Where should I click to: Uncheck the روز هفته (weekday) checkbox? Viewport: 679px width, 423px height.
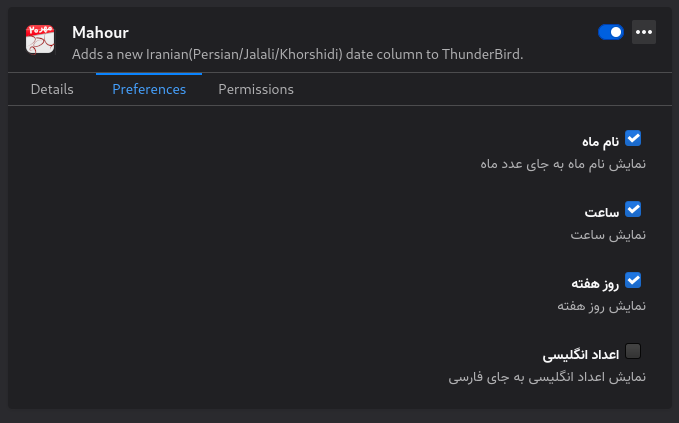tap(633, 281)
